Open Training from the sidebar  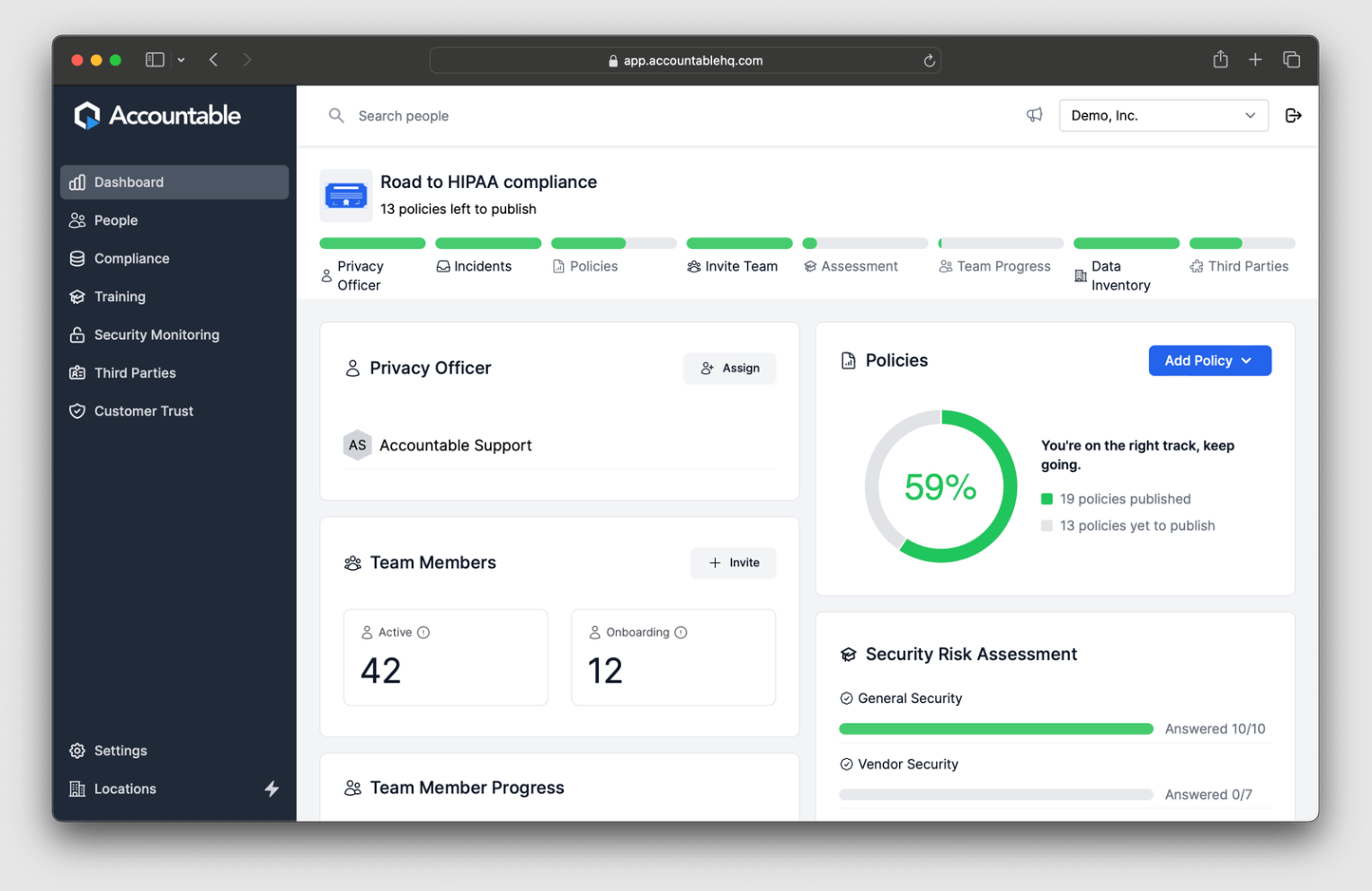point(174,297)
